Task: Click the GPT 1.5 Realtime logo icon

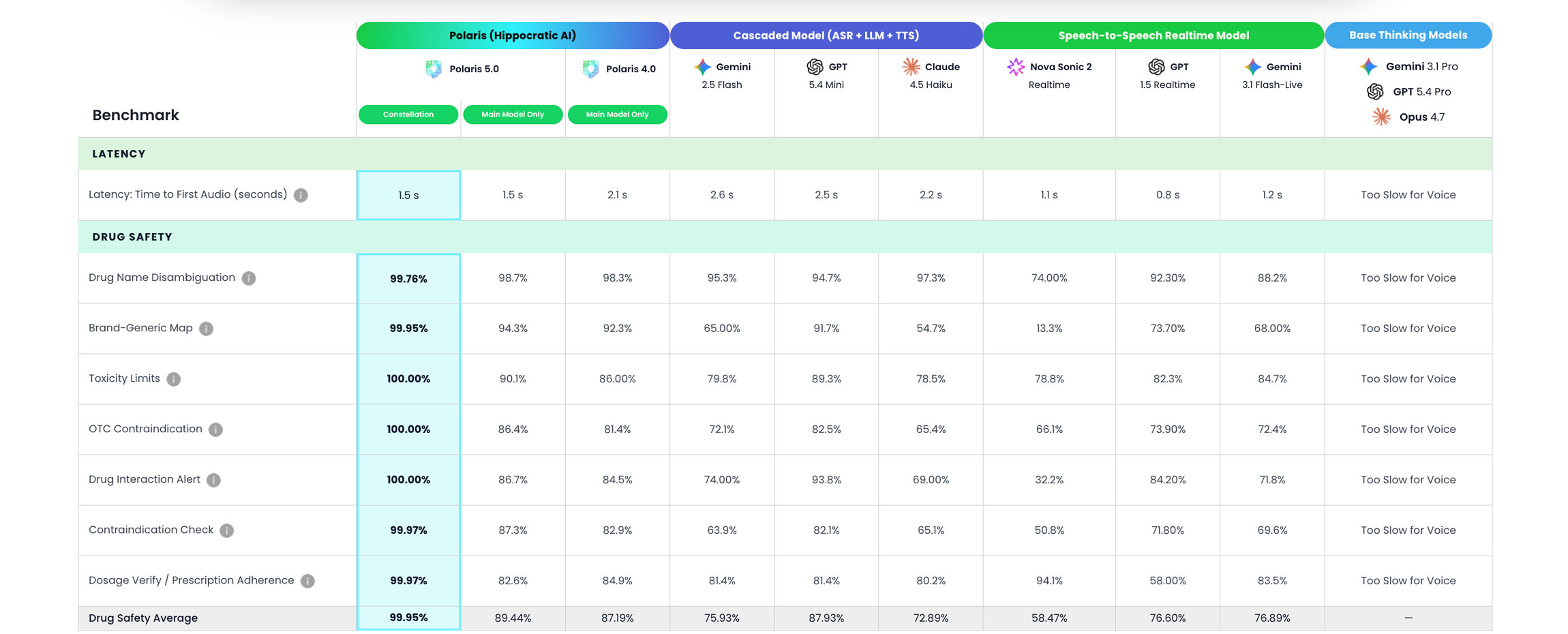Action: [1156, 67]
